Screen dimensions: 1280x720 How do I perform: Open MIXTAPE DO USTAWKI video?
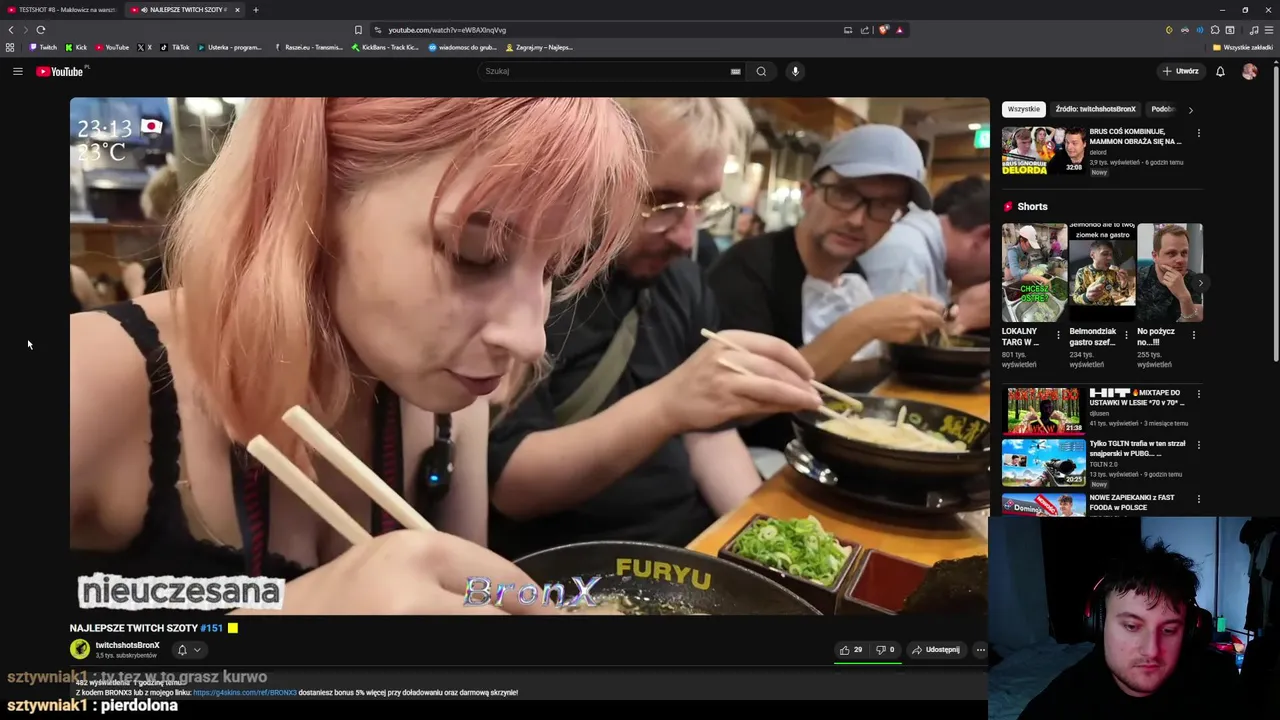[x=1043, y=410]
